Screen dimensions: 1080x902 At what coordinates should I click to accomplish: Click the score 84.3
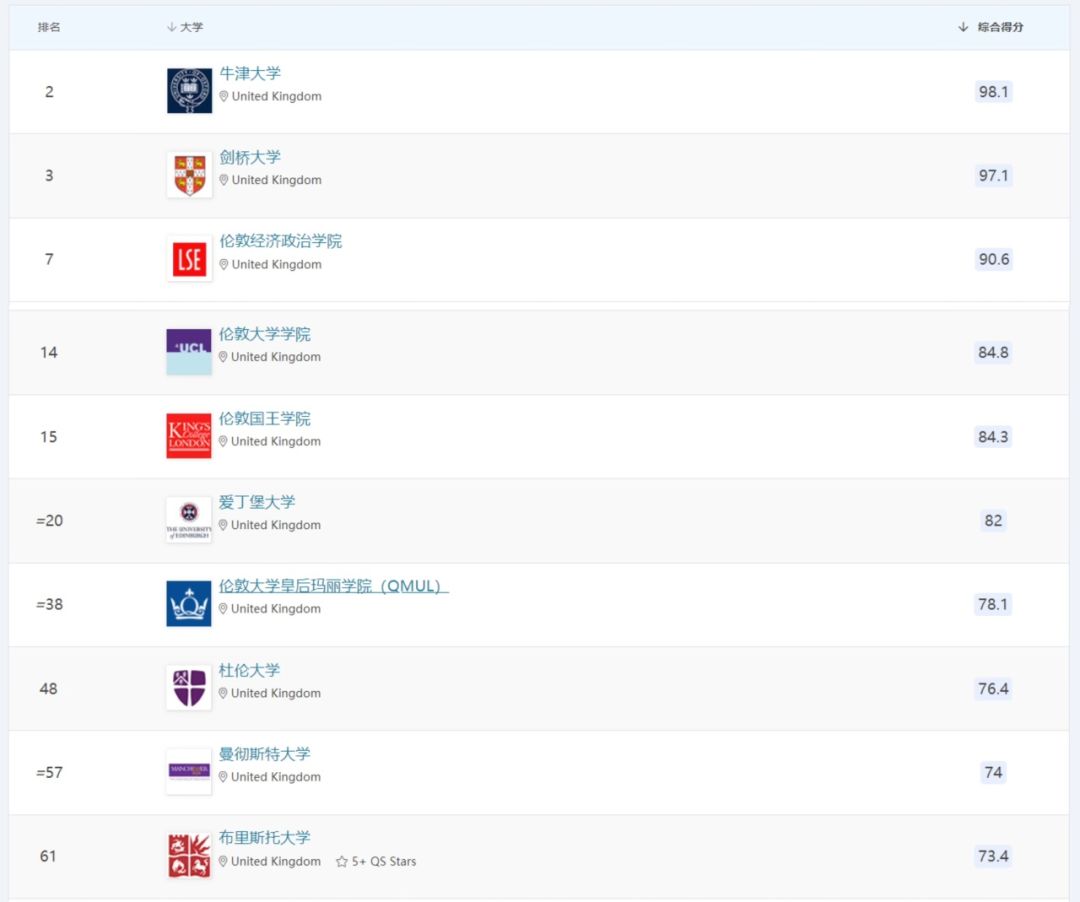coord(993,437)
